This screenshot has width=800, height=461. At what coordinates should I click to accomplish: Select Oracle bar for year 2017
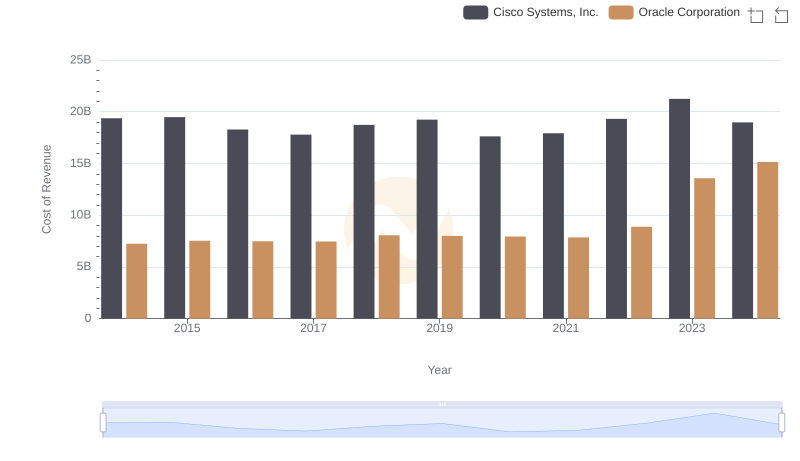[326, 280]
